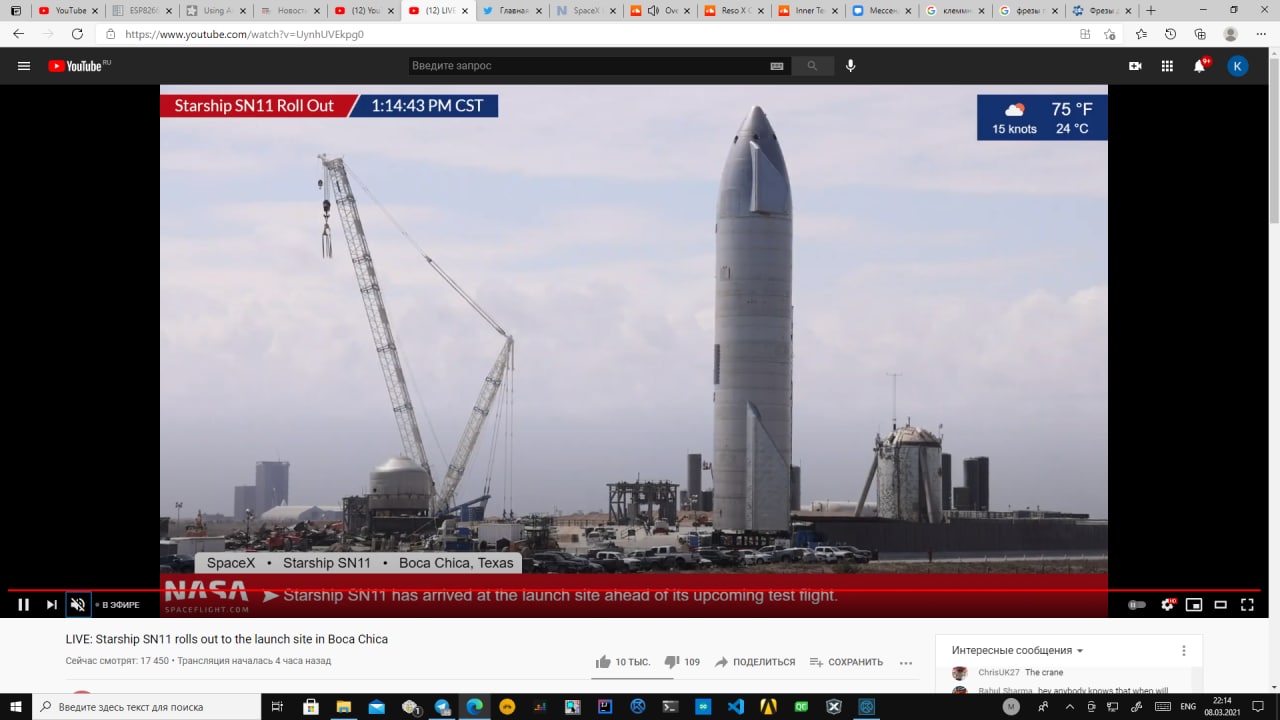Open the Windows Start menu
This screenshot has height=720, width=1280.
[16, 706]
